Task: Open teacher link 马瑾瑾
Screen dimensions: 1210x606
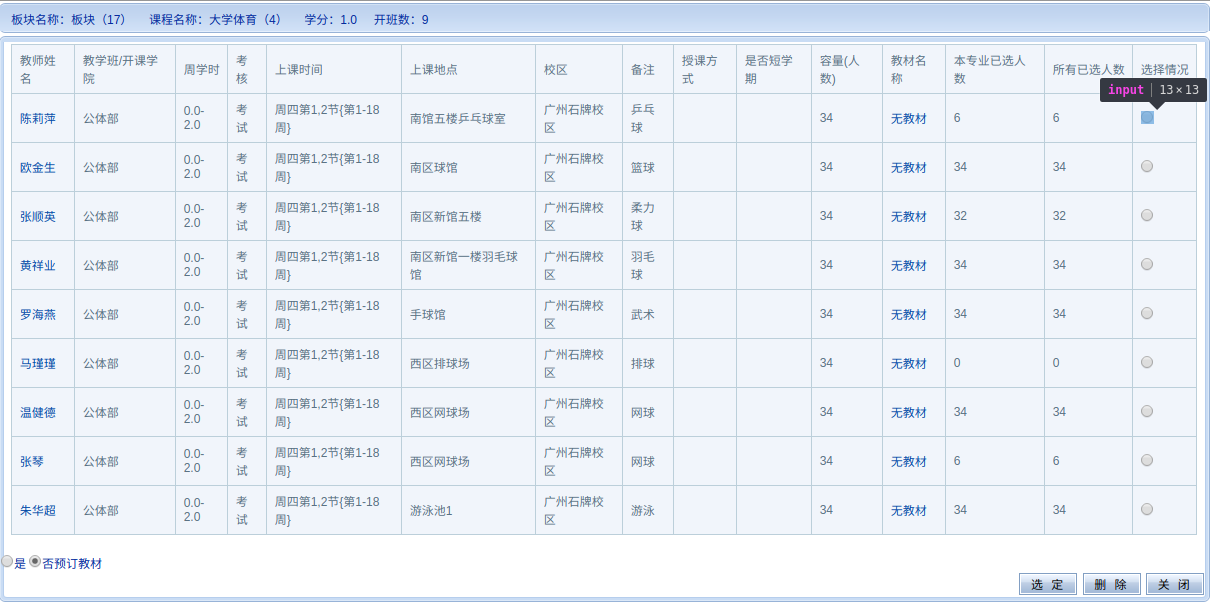Action: click(38, 363)
